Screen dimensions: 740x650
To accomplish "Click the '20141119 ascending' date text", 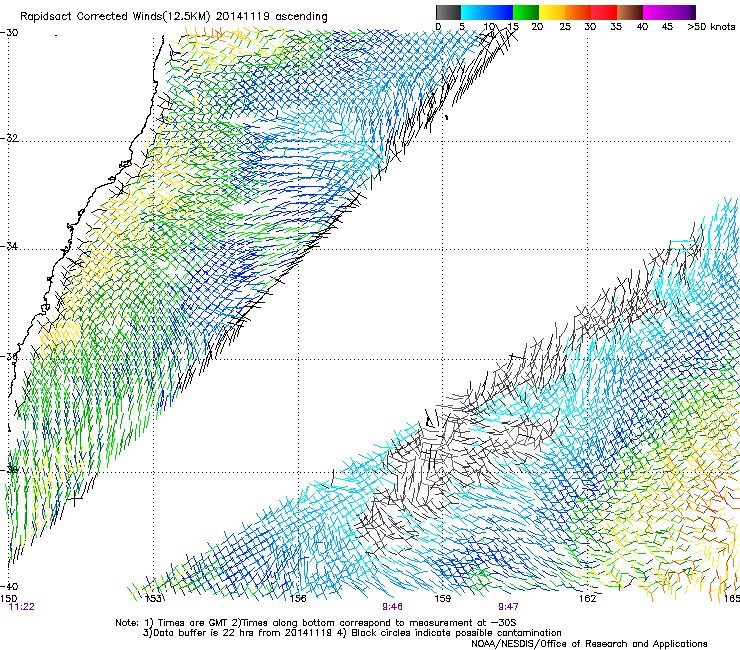I will [x=272, y=17].
